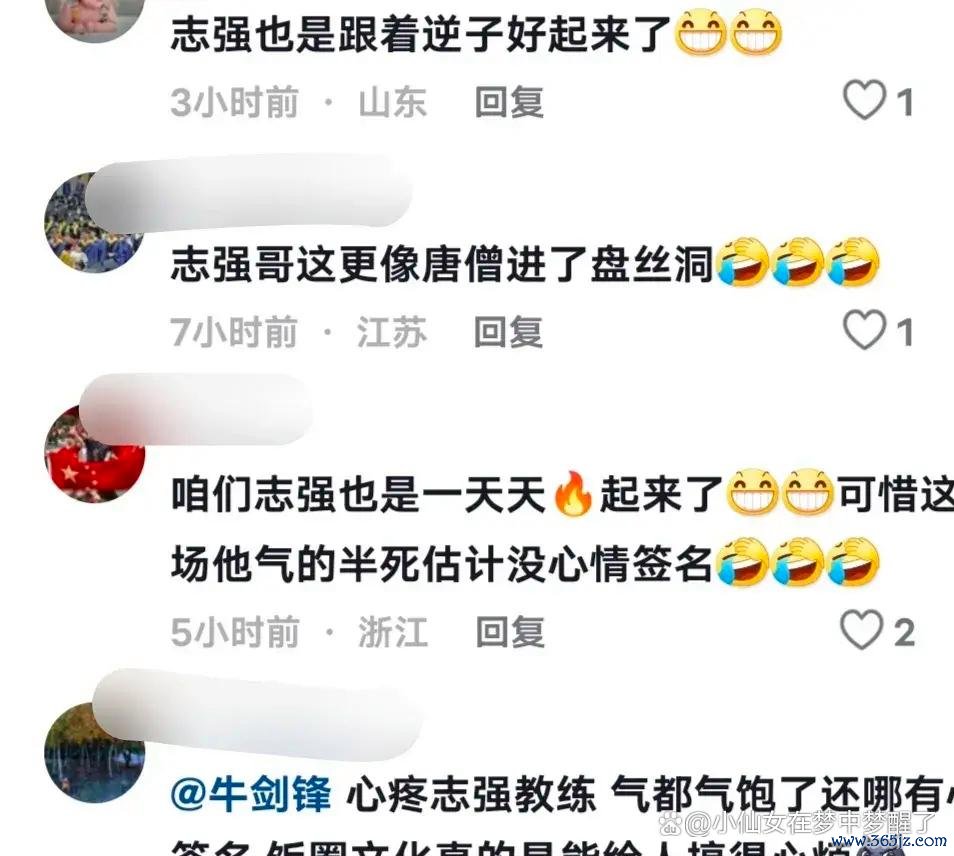This screenshot has width=954, height=856.
Task: Like the Shandong comment with heart icon
Action: [864, 100]
